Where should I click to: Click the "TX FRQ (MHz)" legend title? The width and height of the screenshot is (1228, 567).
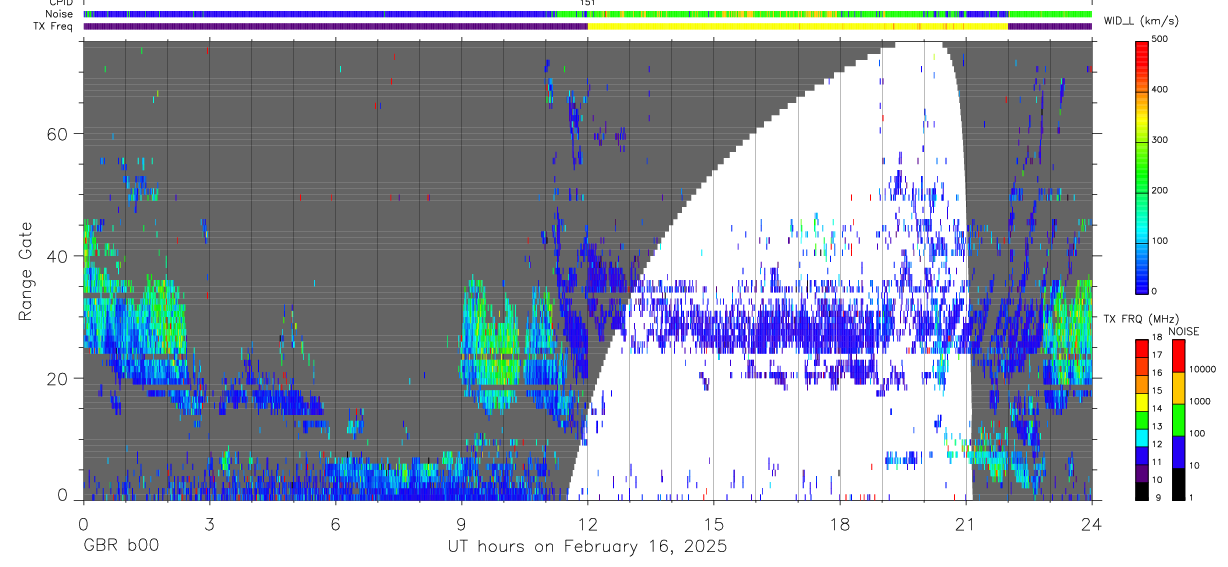tap(1139, 319)
